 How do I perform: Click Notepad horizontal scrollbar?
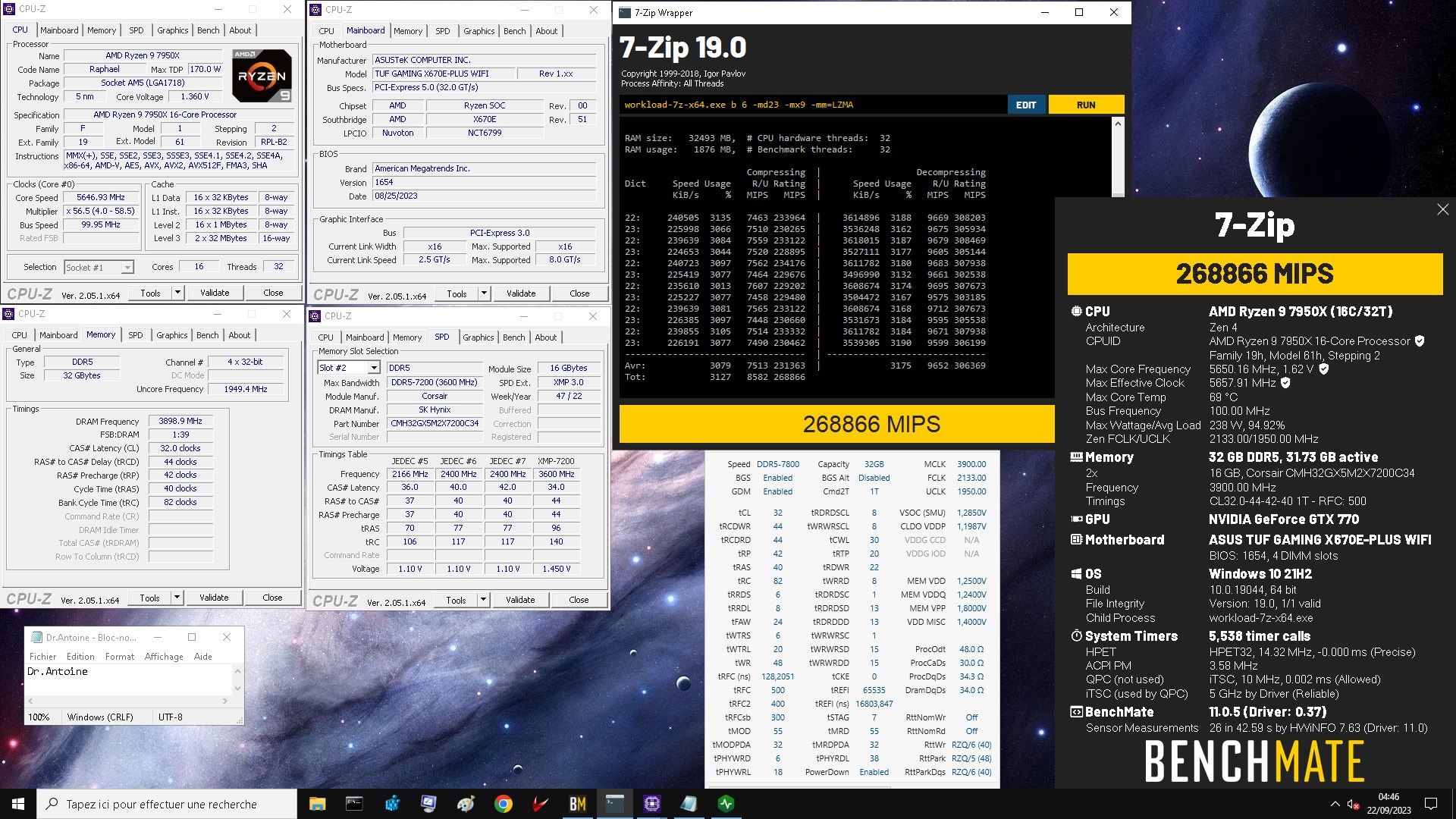127,701
